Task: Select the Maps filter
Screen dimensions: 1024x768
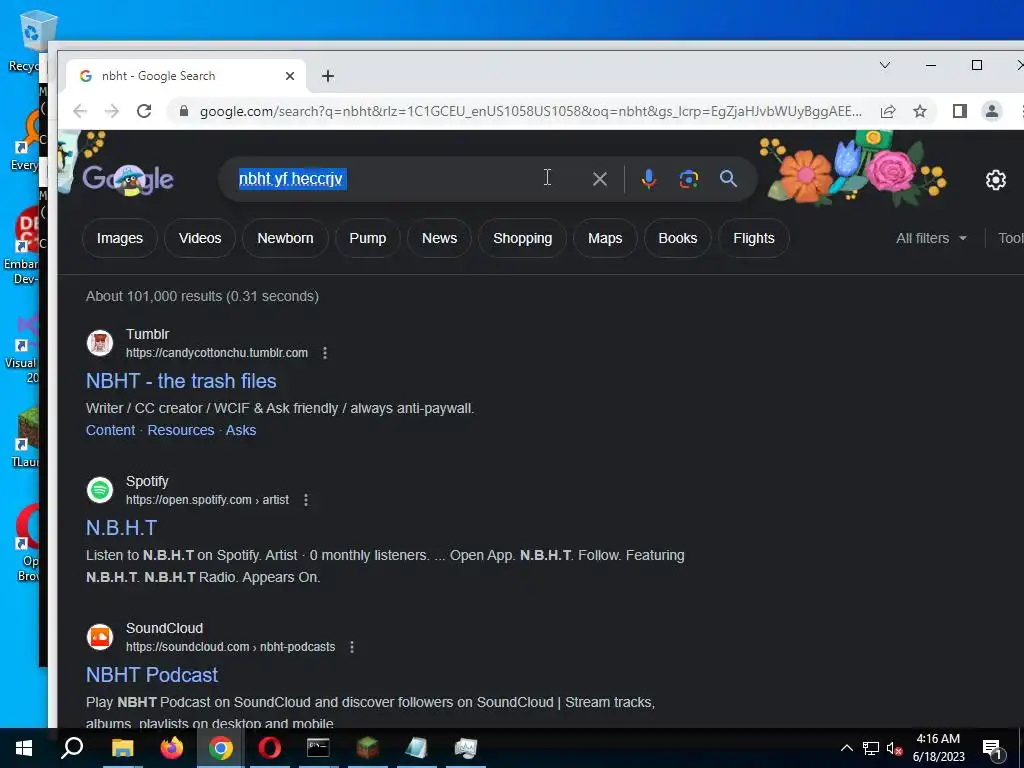Action: (x=605, y=238)
